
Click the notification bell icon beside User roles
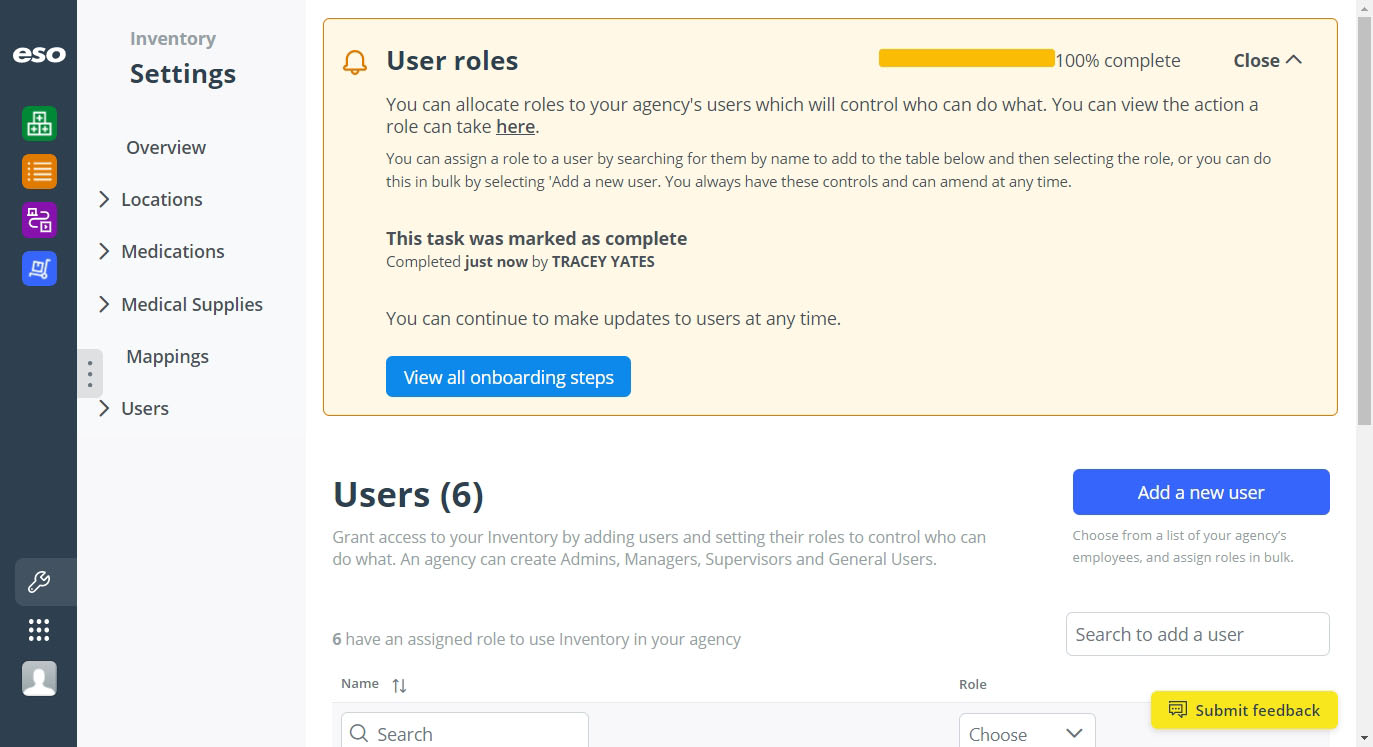pos(355,62)
